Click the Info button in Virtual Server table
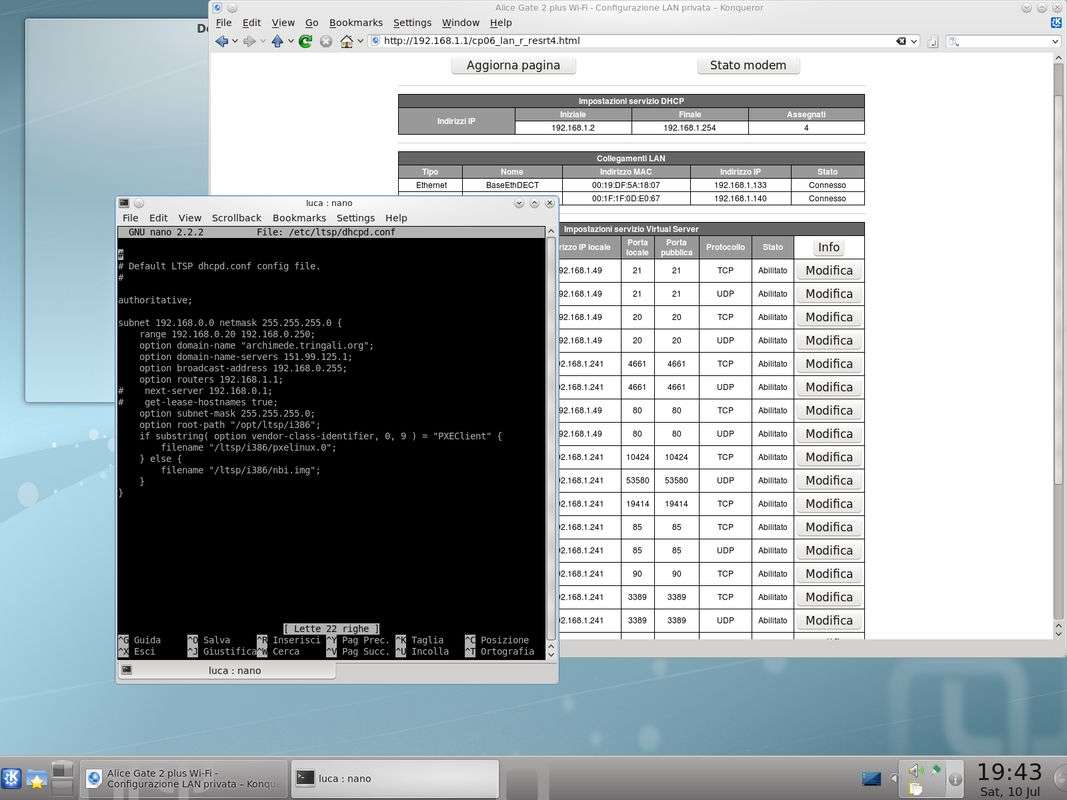 (828, 247)
